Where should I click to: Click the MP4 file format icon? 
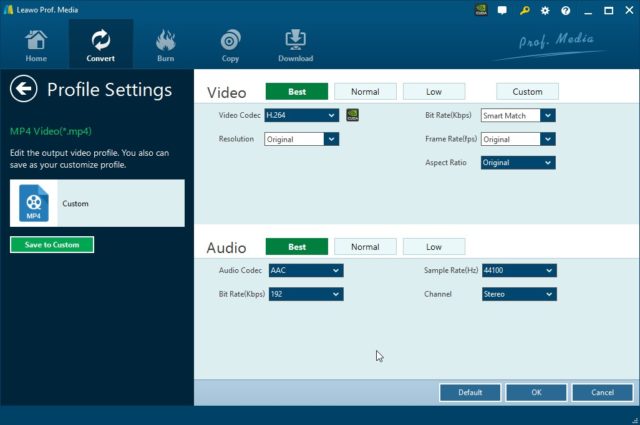(34, 203)
